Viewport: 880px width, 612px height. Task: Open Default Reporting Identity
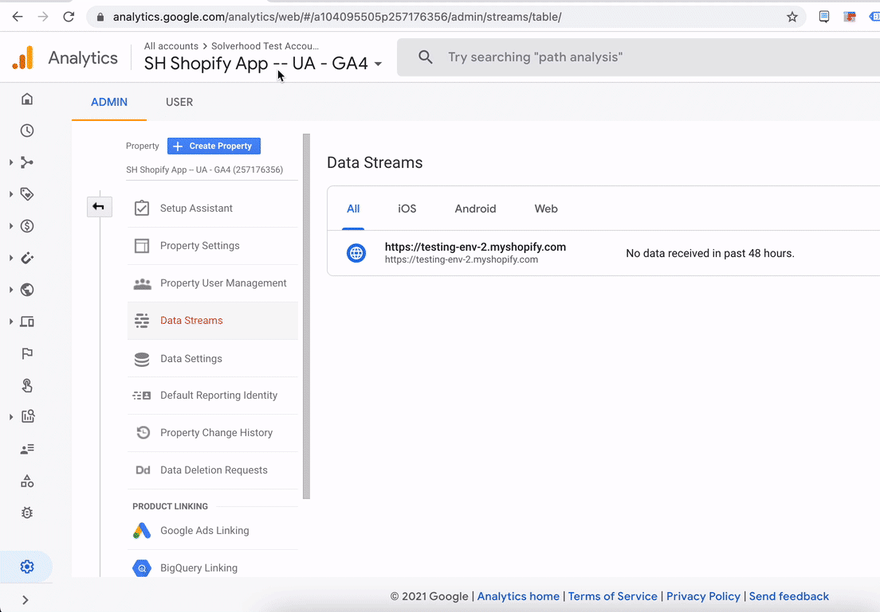tap(213, 395)
